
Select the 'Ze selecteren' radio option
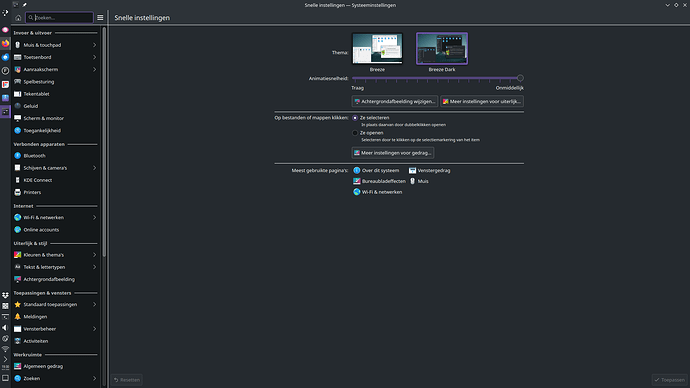355,118
